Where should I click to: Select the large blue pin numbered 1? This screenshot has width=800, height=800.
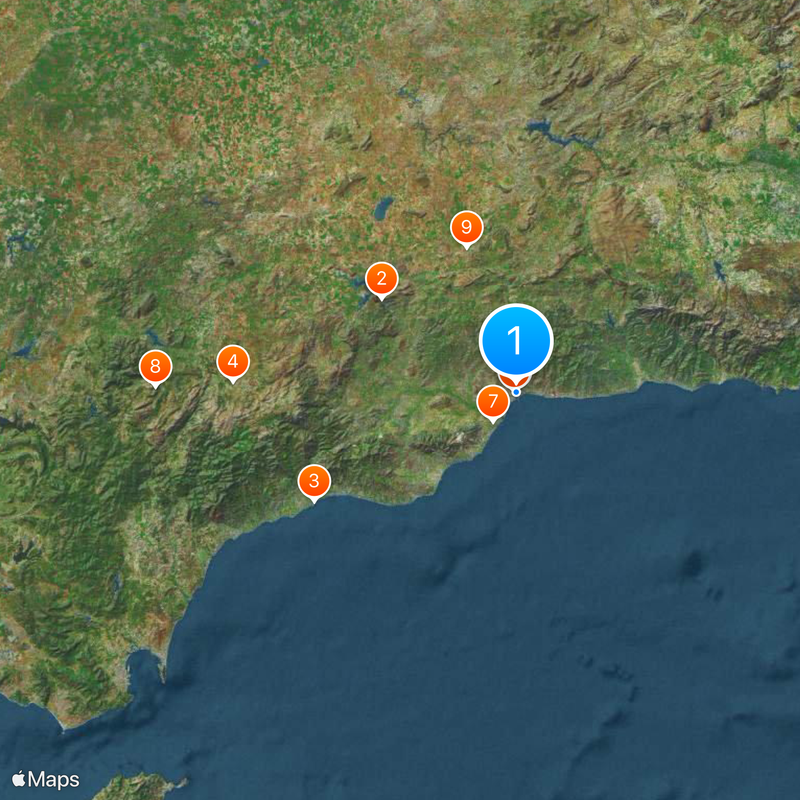[x=516, y=340]
